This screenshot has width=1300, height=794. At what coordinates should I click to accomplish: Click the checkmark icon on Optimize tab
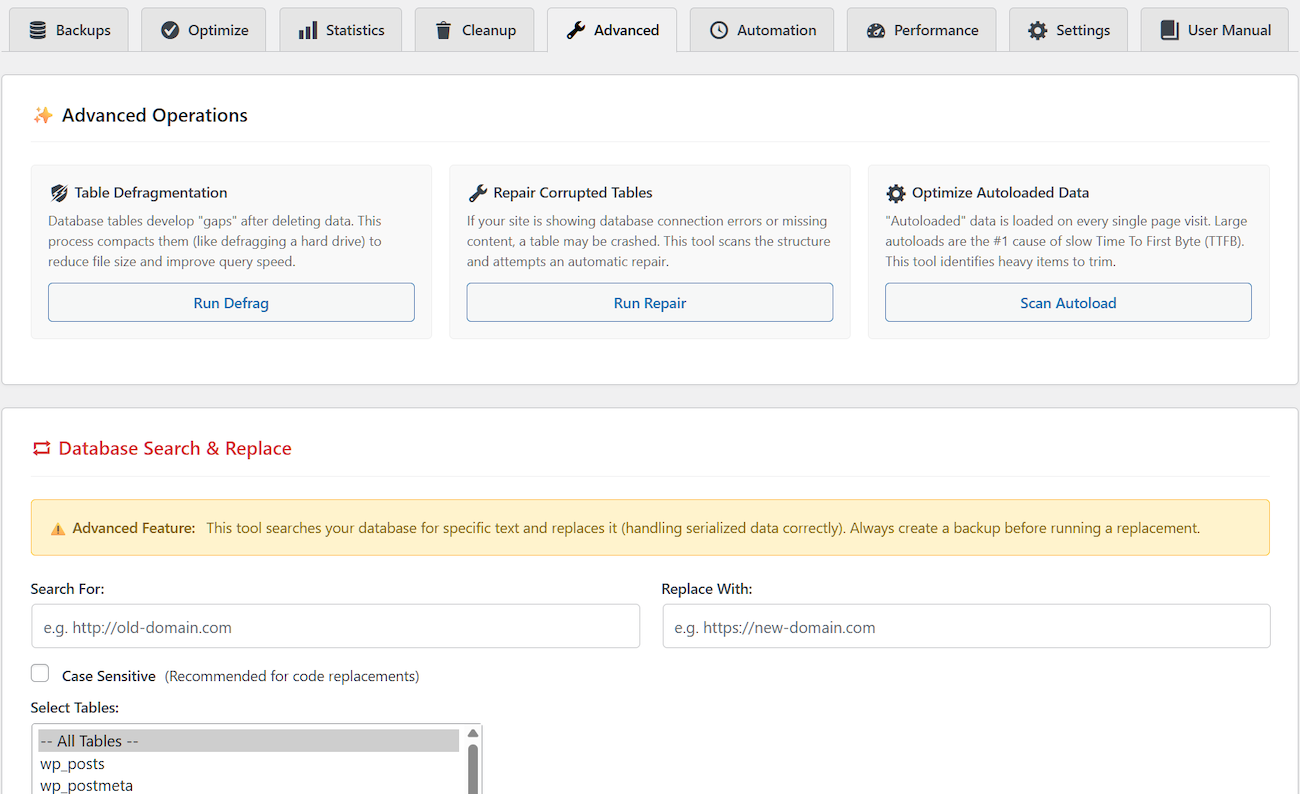click(170, 30)
